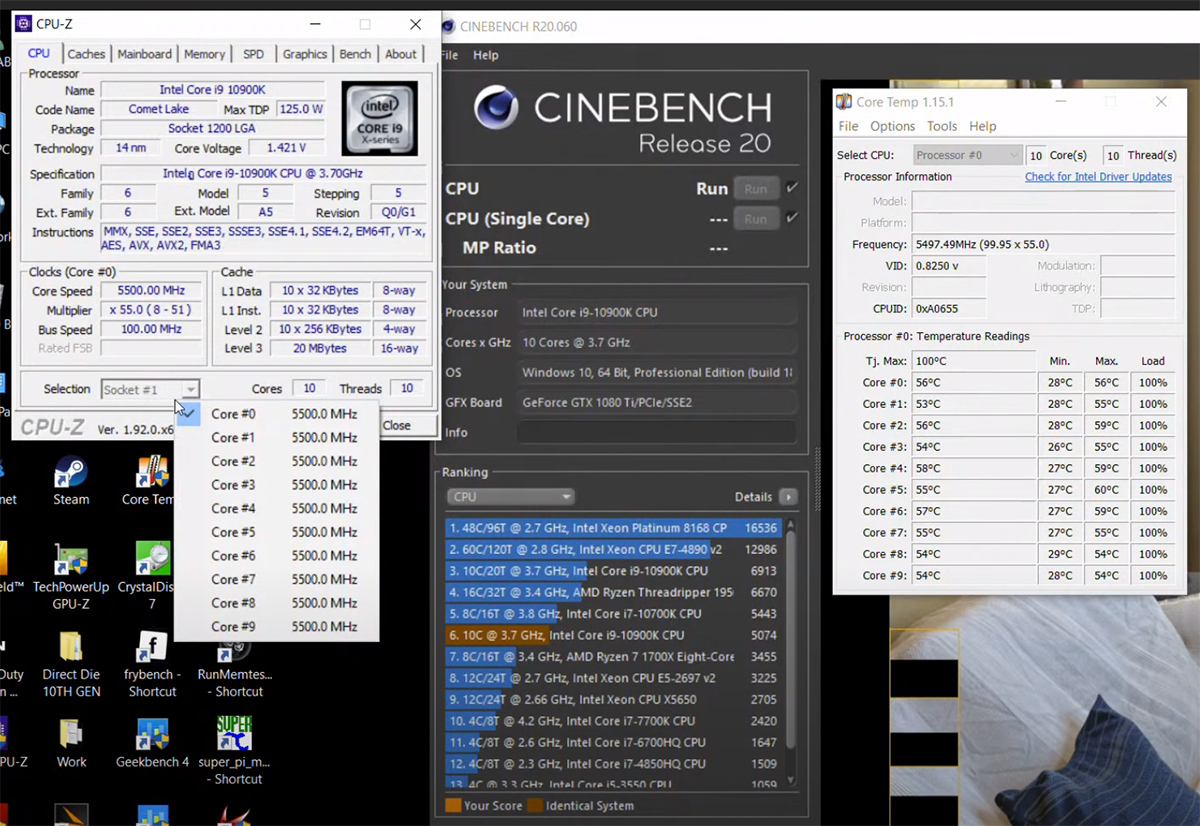The height and width of the screenshot is (826, 1200).
Task: Open the Cinebench Help menu
Action: point(486,55)
